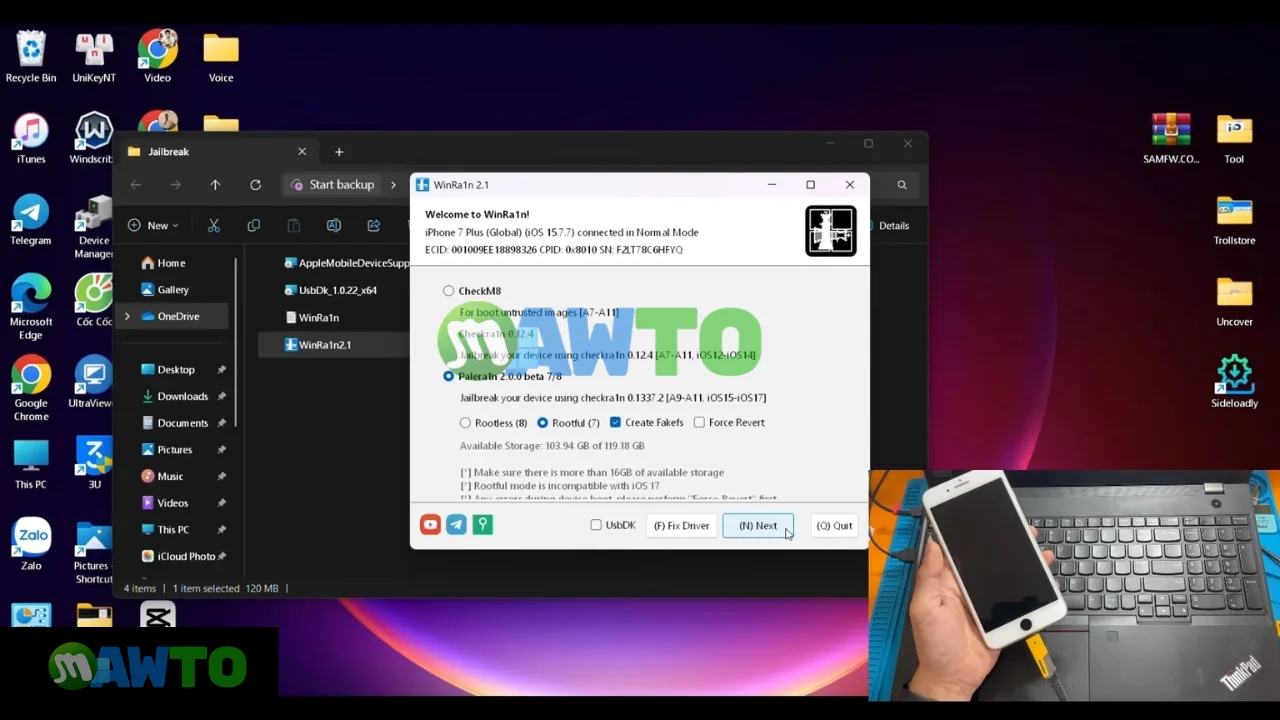The image size is (1280, 720).
Task: Open the YouTube link icon in WinRa1n
Action: click(430, 525)
